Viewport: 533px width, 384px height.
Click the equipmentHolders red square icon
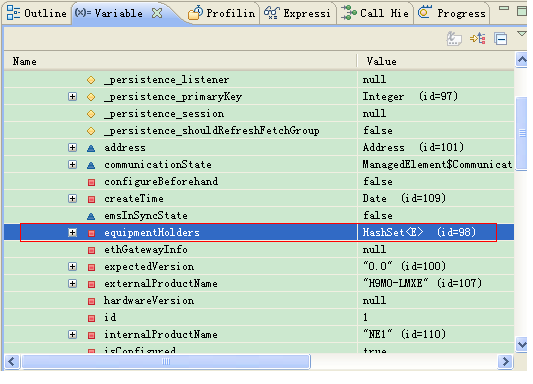[91, 233]
